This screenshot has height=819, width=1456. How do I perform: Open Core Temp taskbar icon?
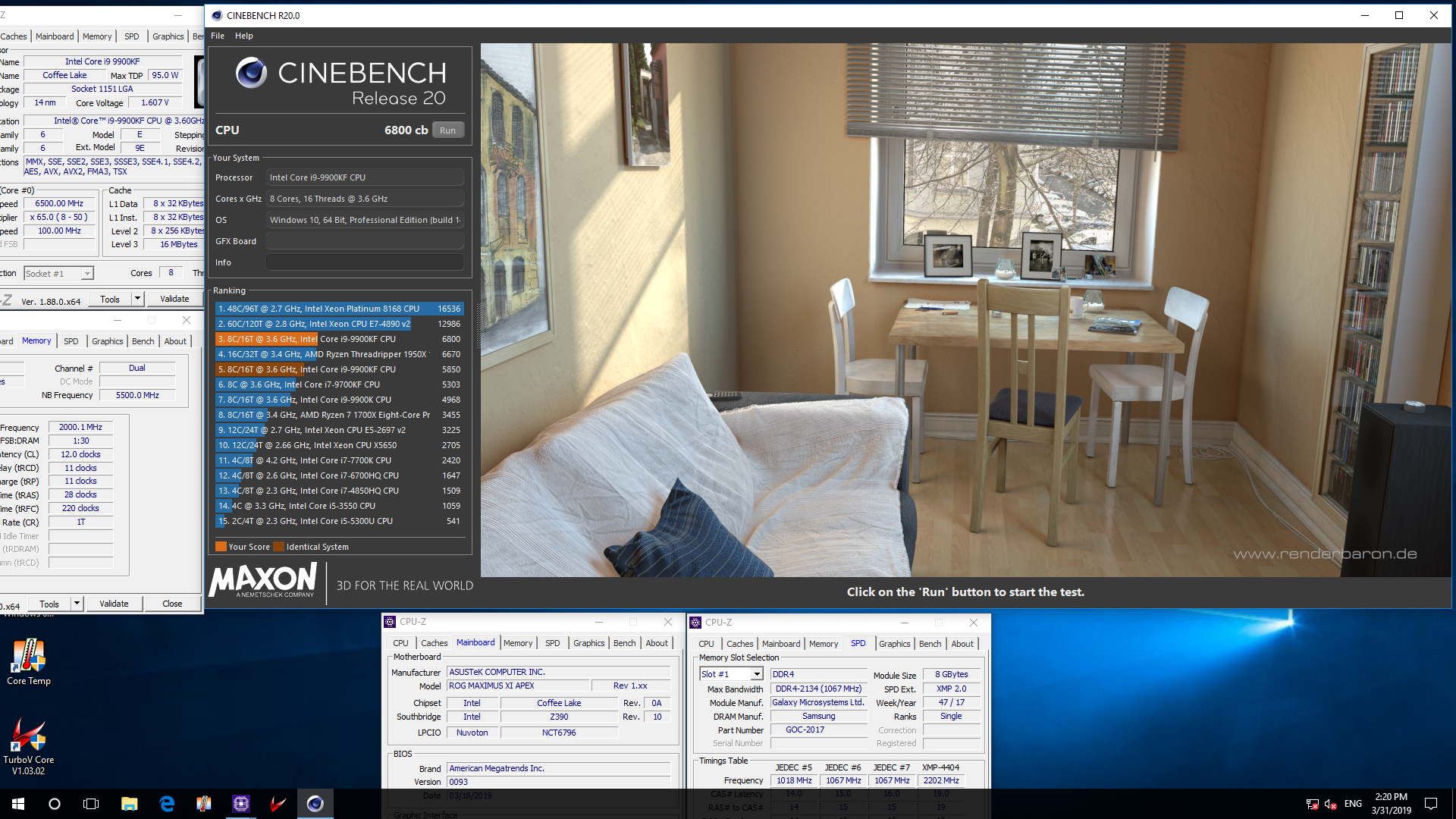tap(204, 804)
